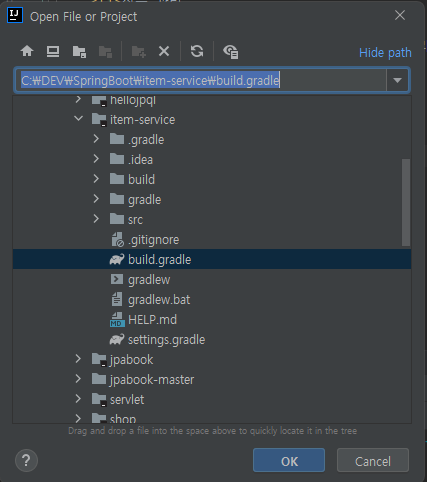Select the src folder row
This screenshot has width=427, height=482.
[x=212, y=219]
